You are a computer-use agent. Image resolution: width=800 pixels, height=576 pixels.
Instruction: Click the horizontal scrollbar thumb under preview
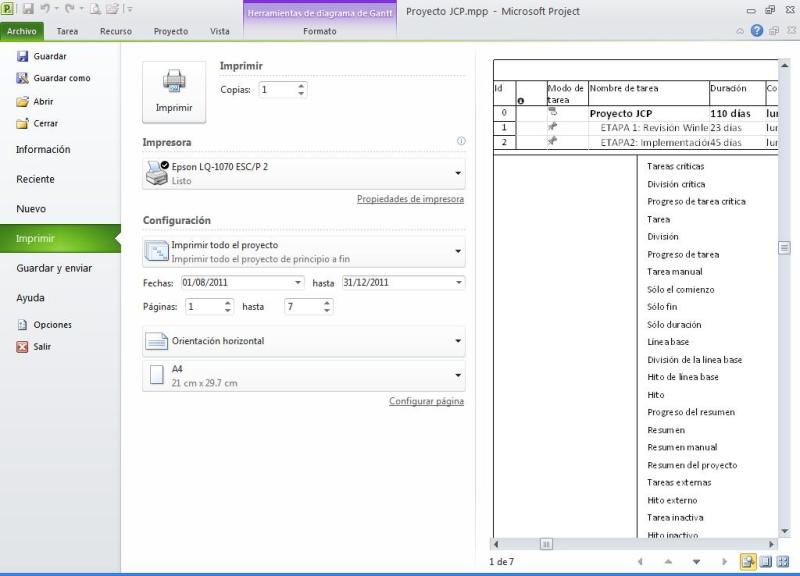[546, 544]
